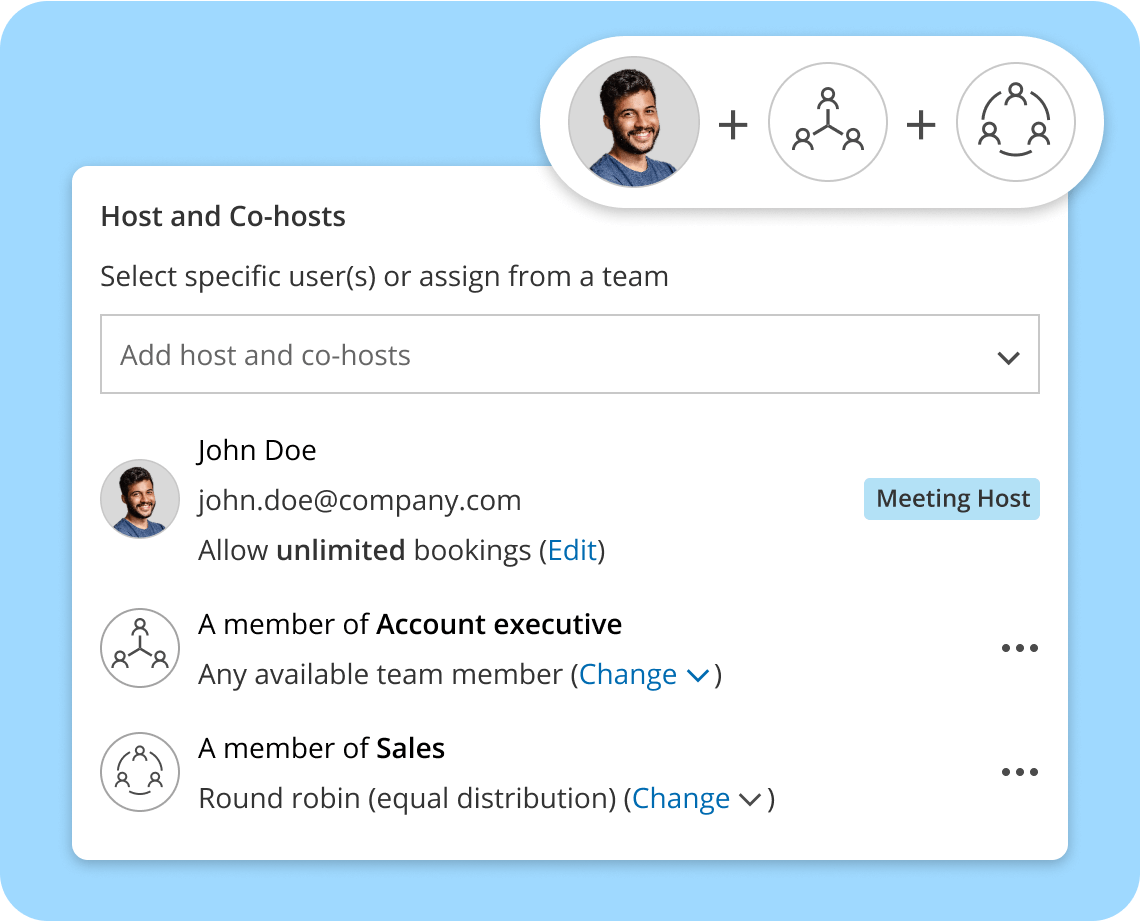Click the Edit link next to unlimited bookings
The height and width of the screenshot is (921, 1140).
(571, 550)
